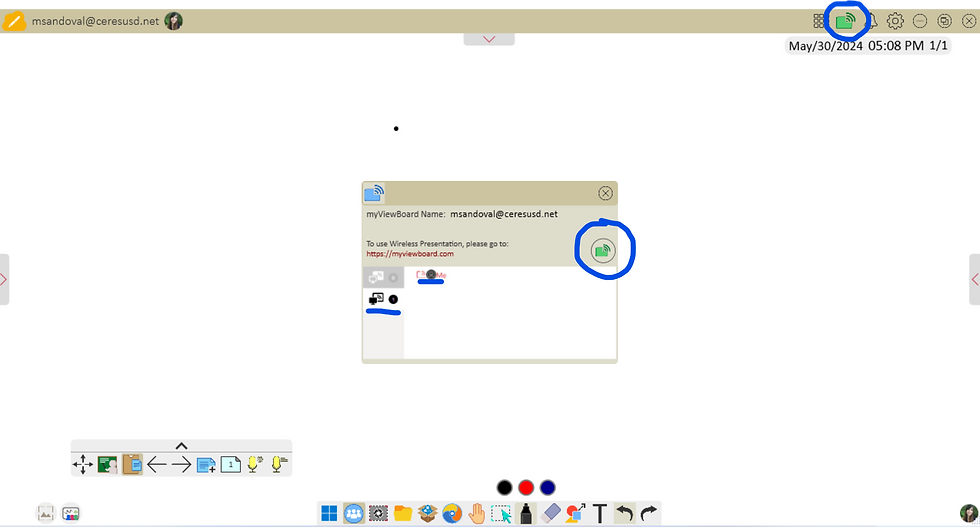Select the Text T tool

coord(600,513)
